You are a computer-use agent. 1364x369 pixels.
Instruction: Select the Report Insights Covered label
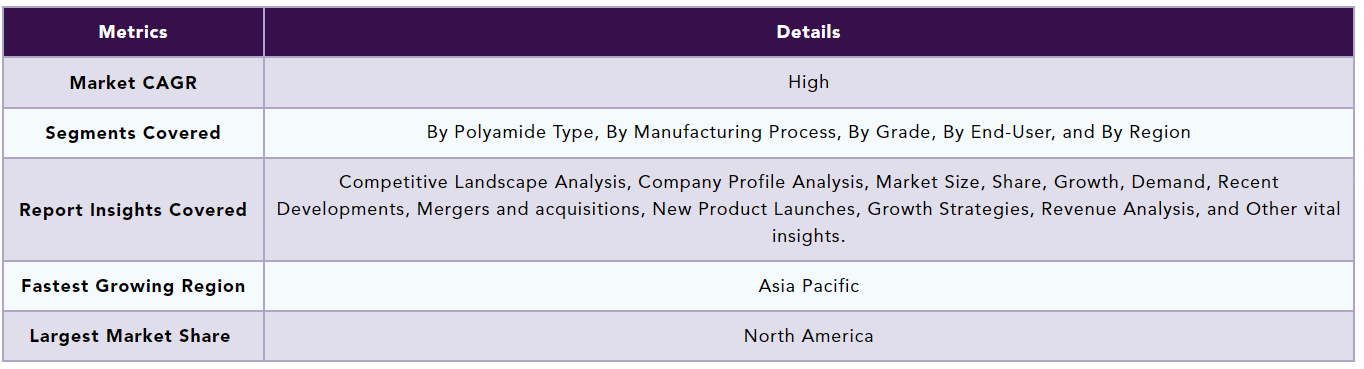coord(133,210)
